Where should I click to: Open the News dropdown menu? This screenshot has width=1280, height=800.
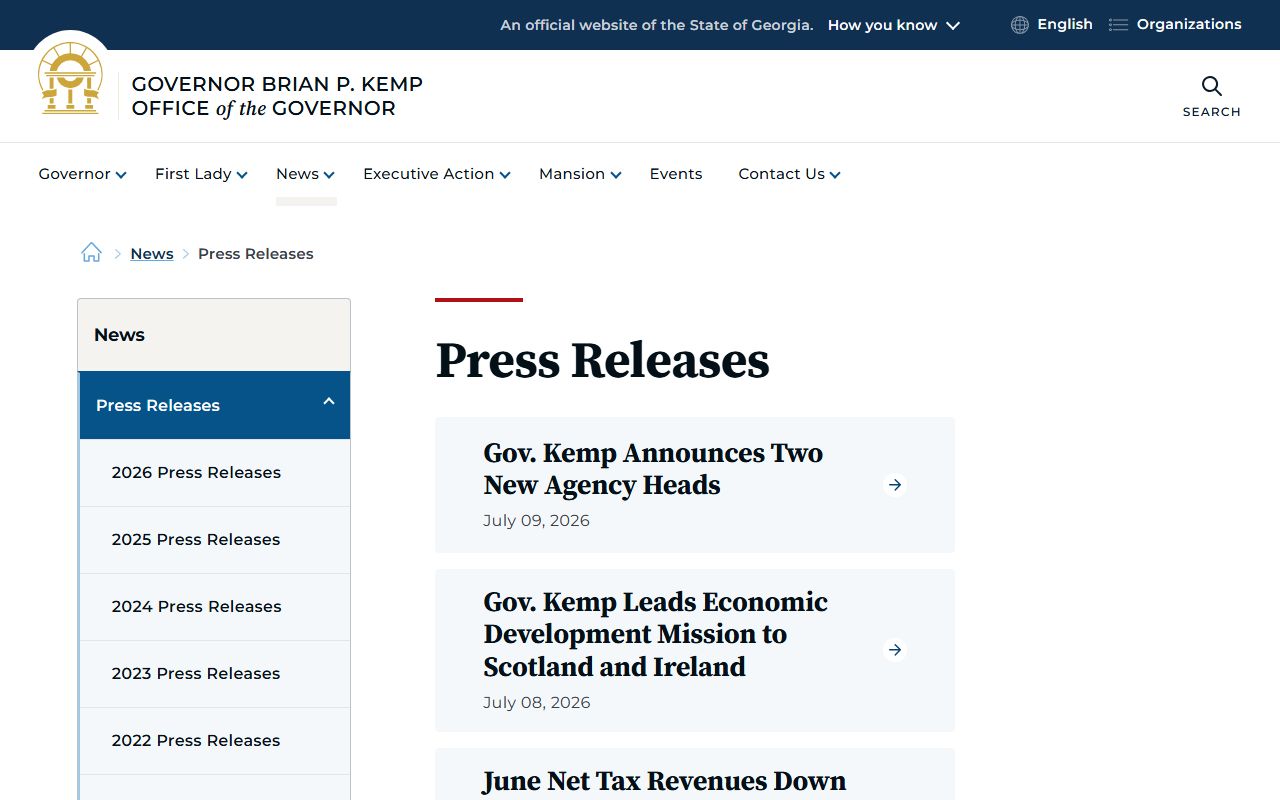coord(305,174)
